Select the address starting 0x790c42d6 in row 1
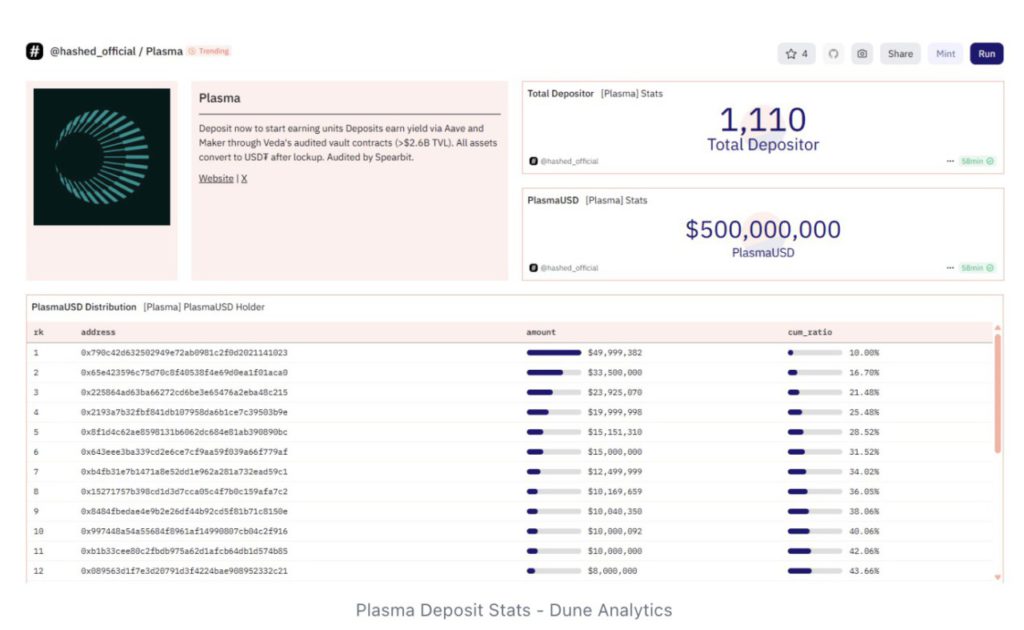This screenshot has height=630, width=1024. click(x=184, y=353)
